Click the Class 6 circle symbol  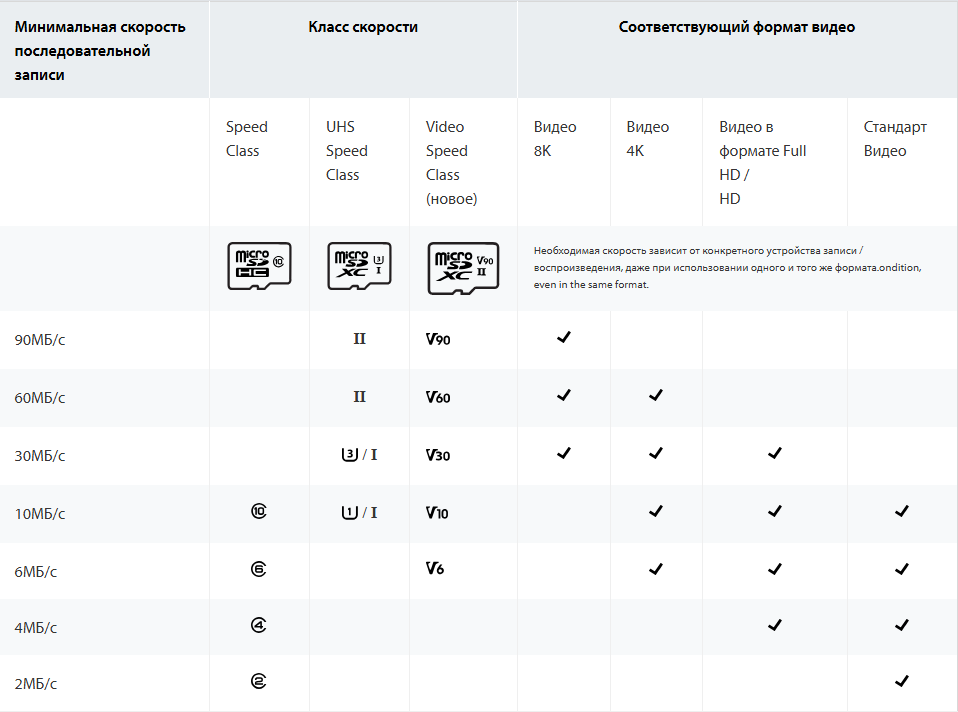259,569
